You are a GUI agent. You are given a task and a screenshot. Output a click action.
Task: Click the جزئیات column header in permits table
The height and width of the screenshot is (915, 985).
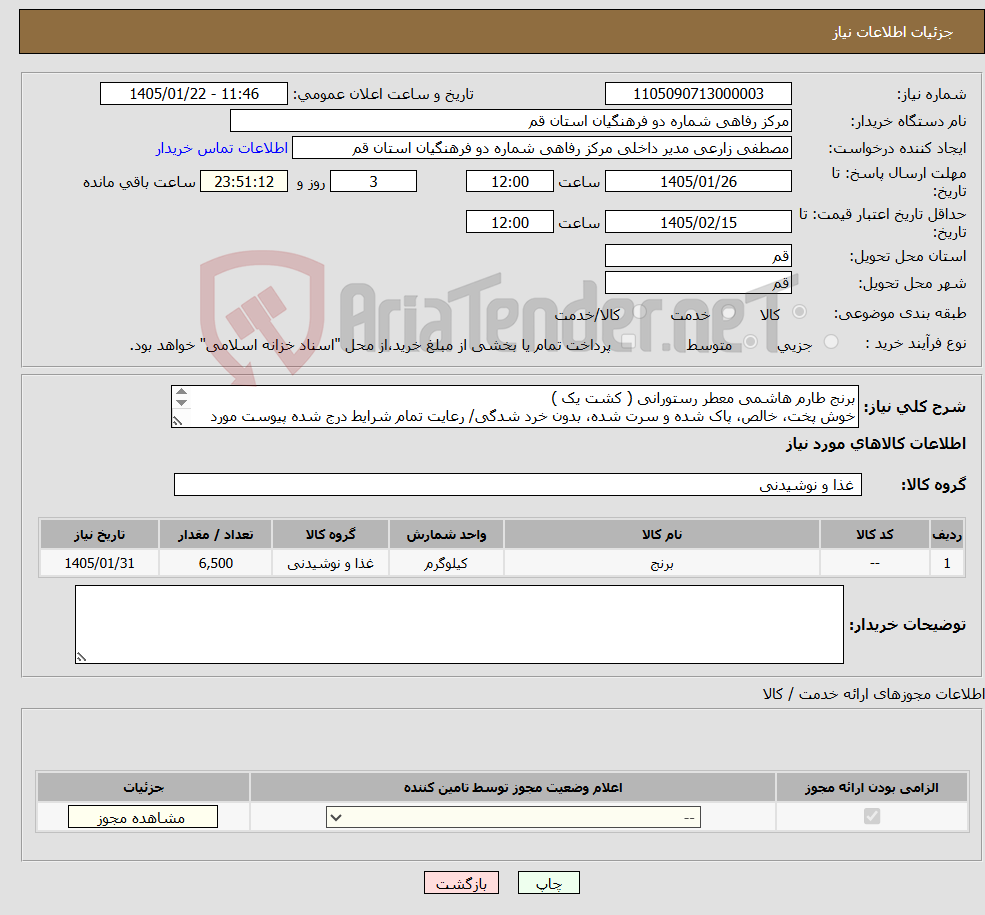click(x=143, y=788)
